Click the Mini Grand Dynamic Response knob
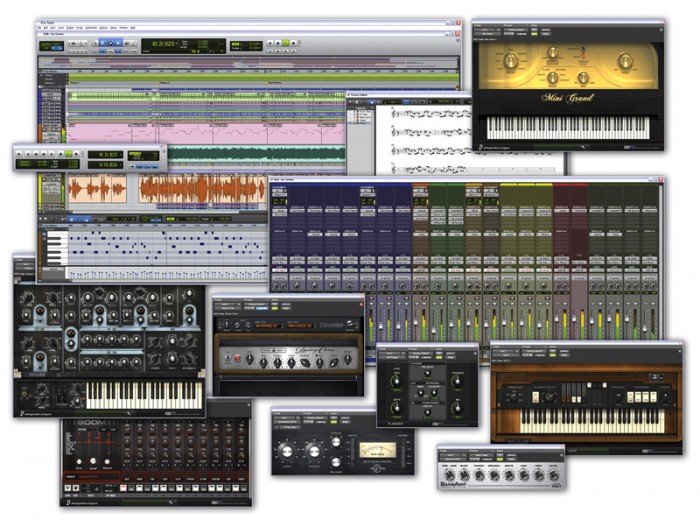 (x=553, y=52)
